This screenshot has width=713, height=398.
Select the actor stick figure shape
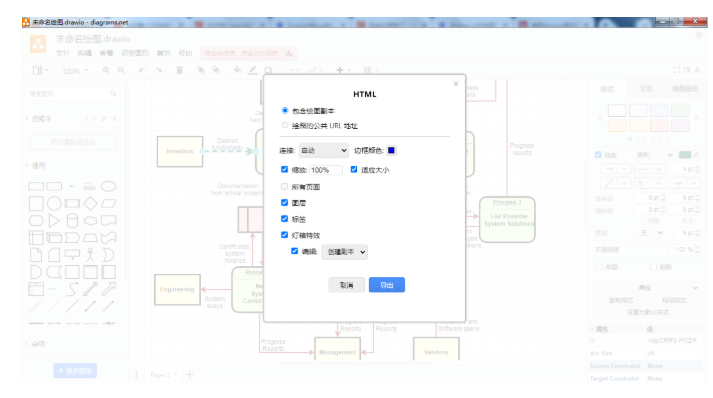(90, 255)
